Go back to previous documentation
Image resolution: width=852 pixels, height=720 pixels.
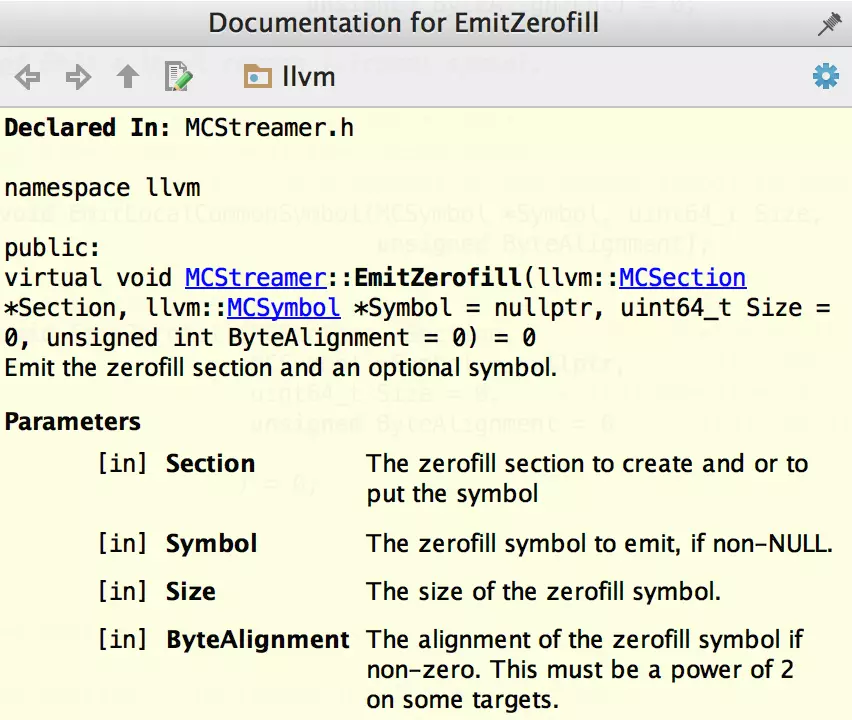pos(27,77)
